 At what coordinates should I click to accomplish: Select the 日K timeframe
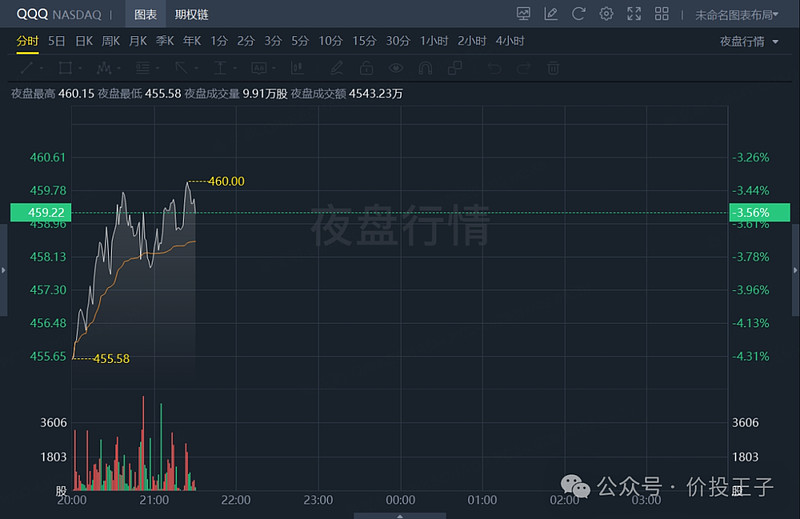(84, 41)
